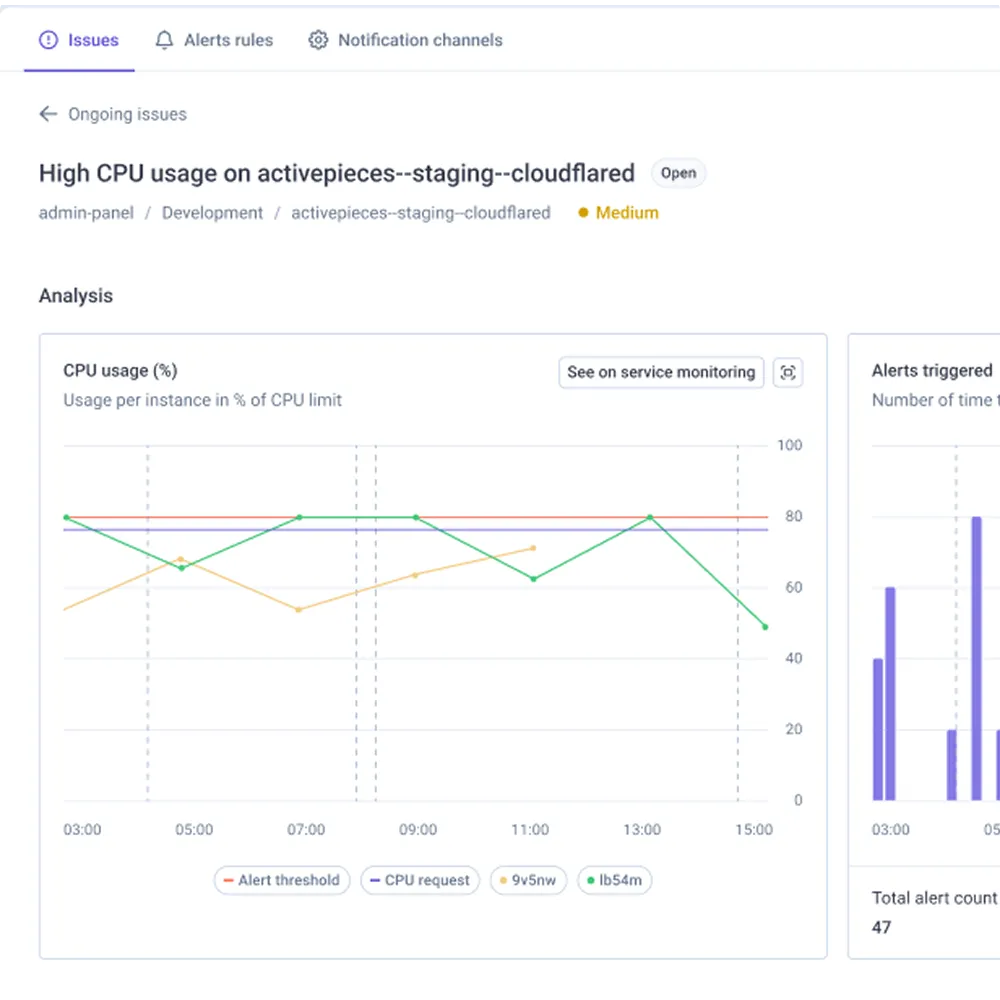Click the bell icon for Alerts rules
This screenshot has height=1000, width=1000.
pyautogui.click(x=164, y=40)
